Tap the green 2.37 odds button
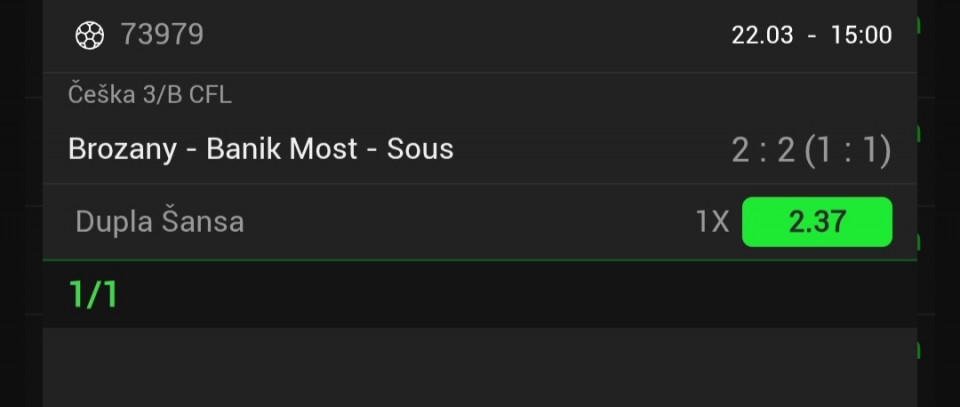 [x=816, y=222]
